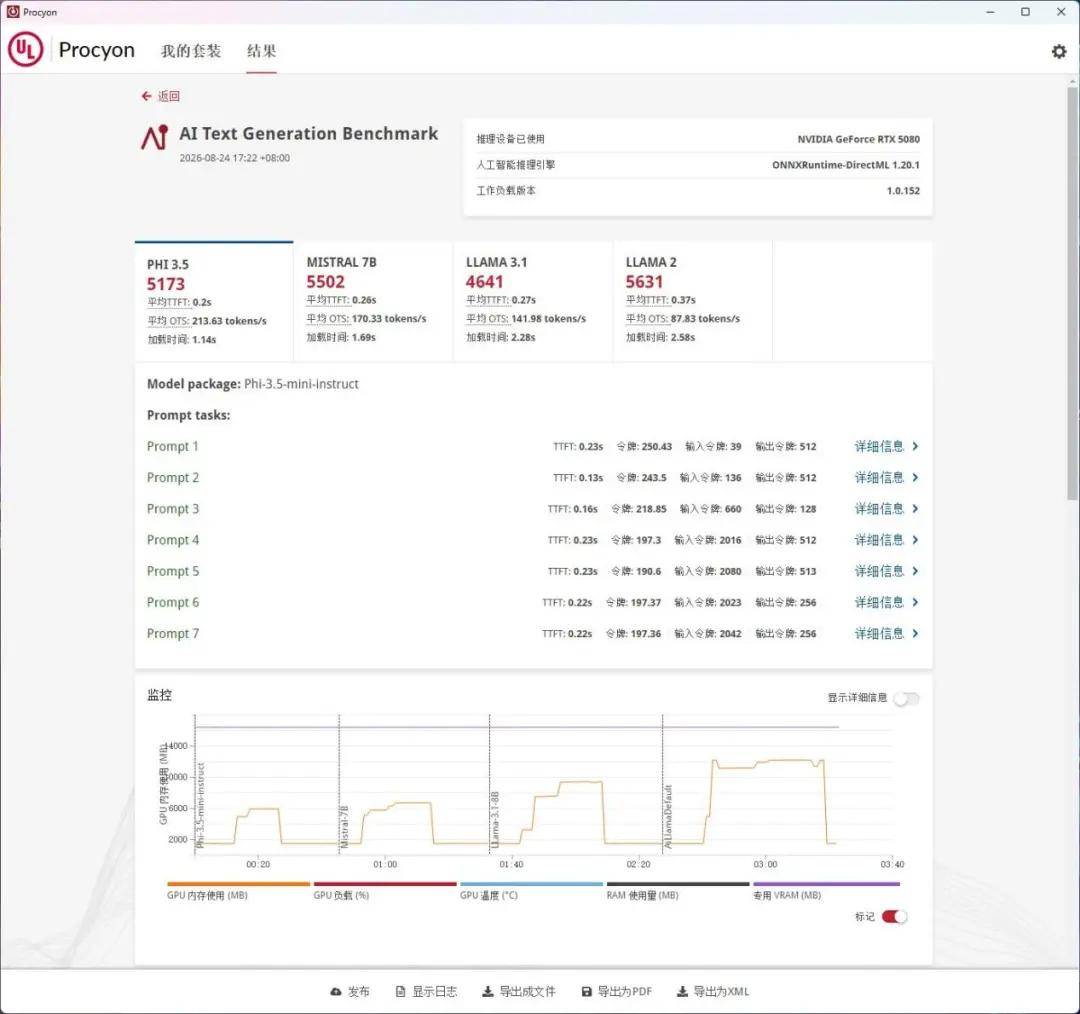Select the LLAMA 2 result tab
The height and width of the screenshot is (1014, 1080).
(693, 301)
